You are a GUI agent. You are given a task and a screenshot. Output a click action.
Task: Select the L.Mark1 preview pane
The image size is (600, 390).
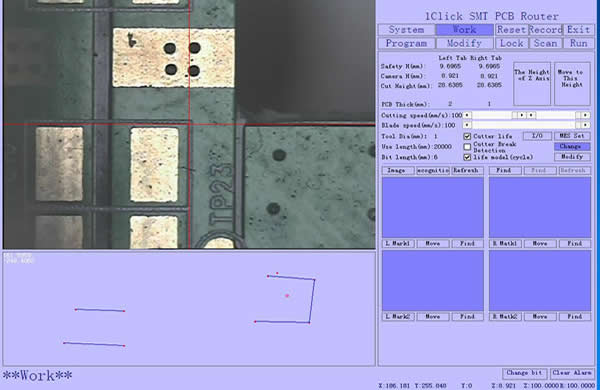(433, 207)
